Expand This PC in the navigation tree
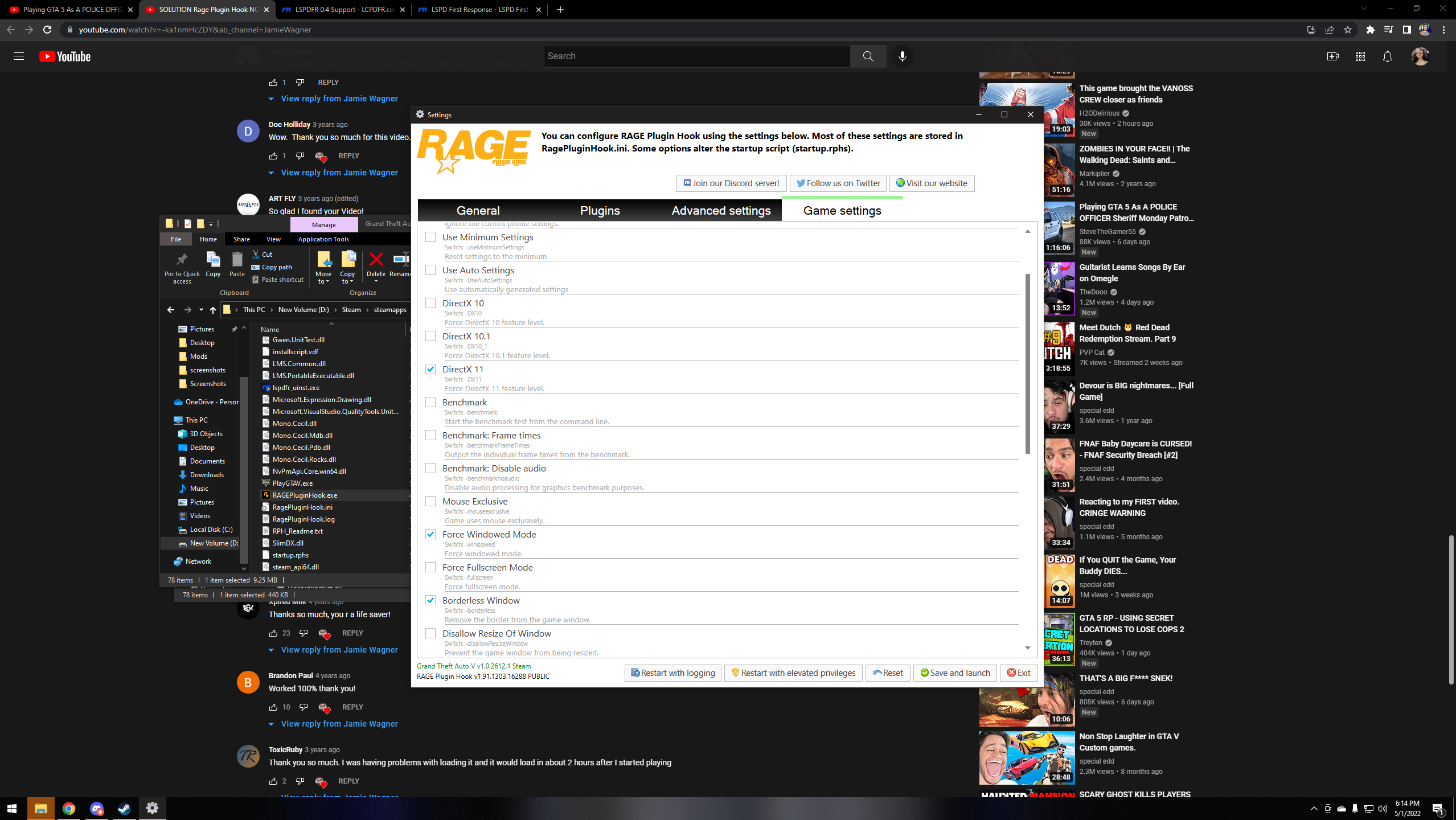1456x820 pixels. tap(170, 420)
